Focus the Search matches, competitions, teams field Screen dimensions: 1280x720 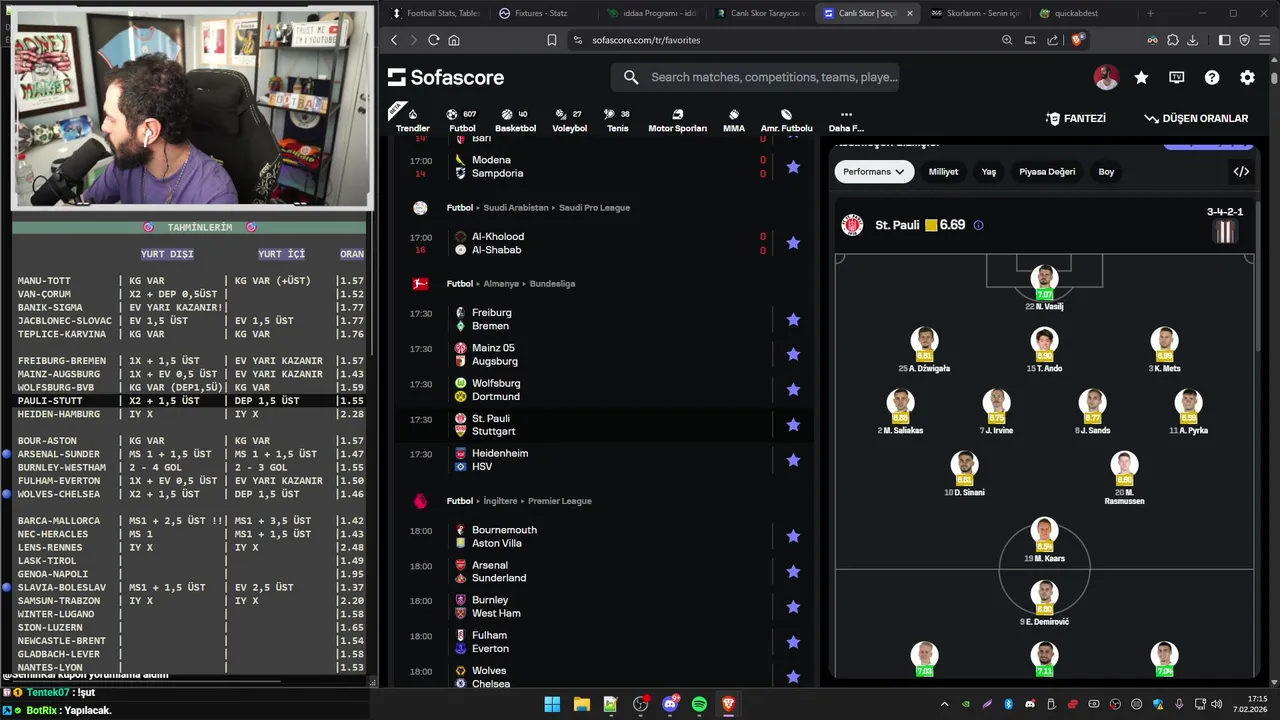[x=755, y=77]
